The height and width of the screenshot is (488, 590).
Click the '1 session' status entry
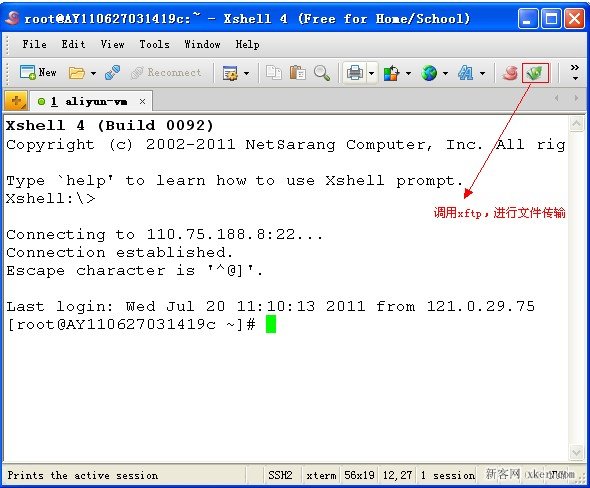(448, 475)
